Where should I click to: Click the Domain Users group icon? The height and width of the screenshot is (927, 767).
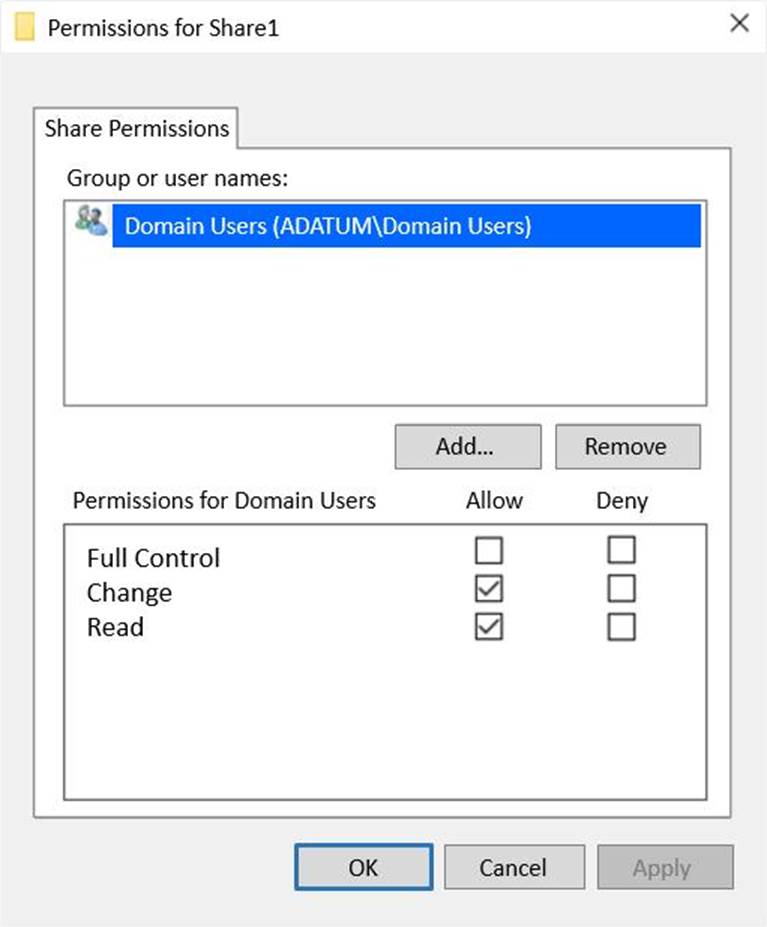90,223
